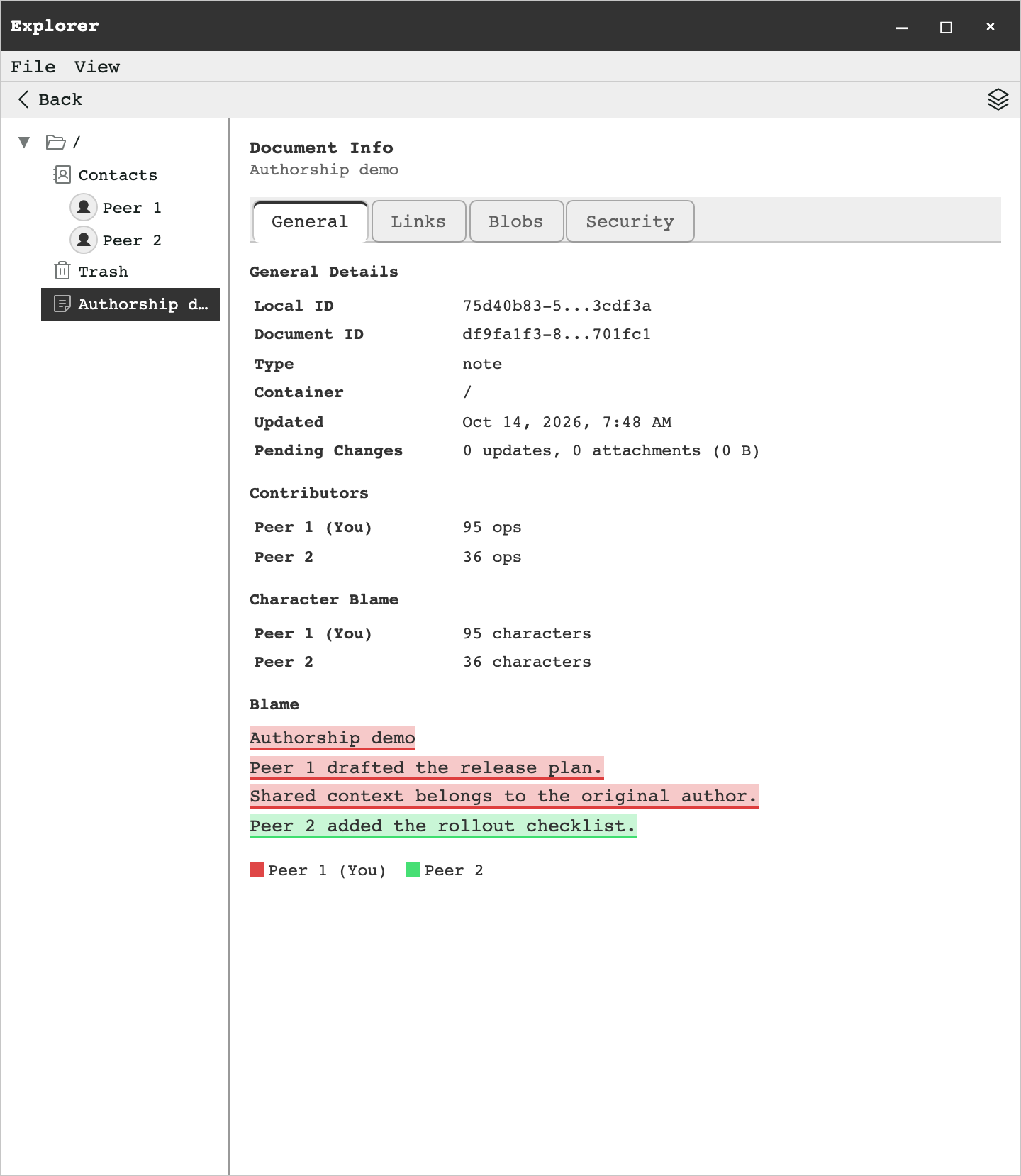
Task: Minimize the Explorer window
Action: point(902,27)
